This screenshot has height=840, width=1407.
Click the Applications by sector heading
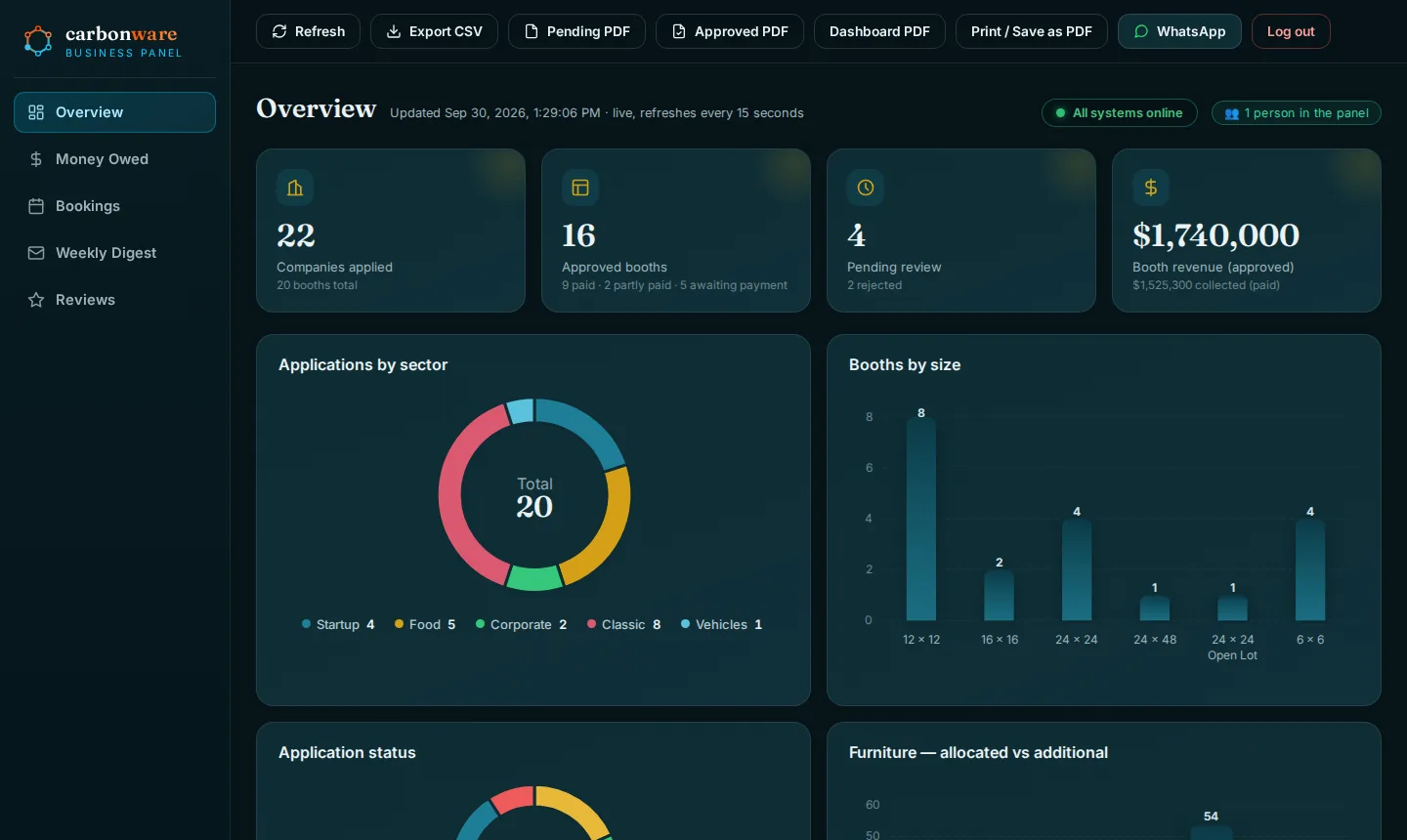362,364
